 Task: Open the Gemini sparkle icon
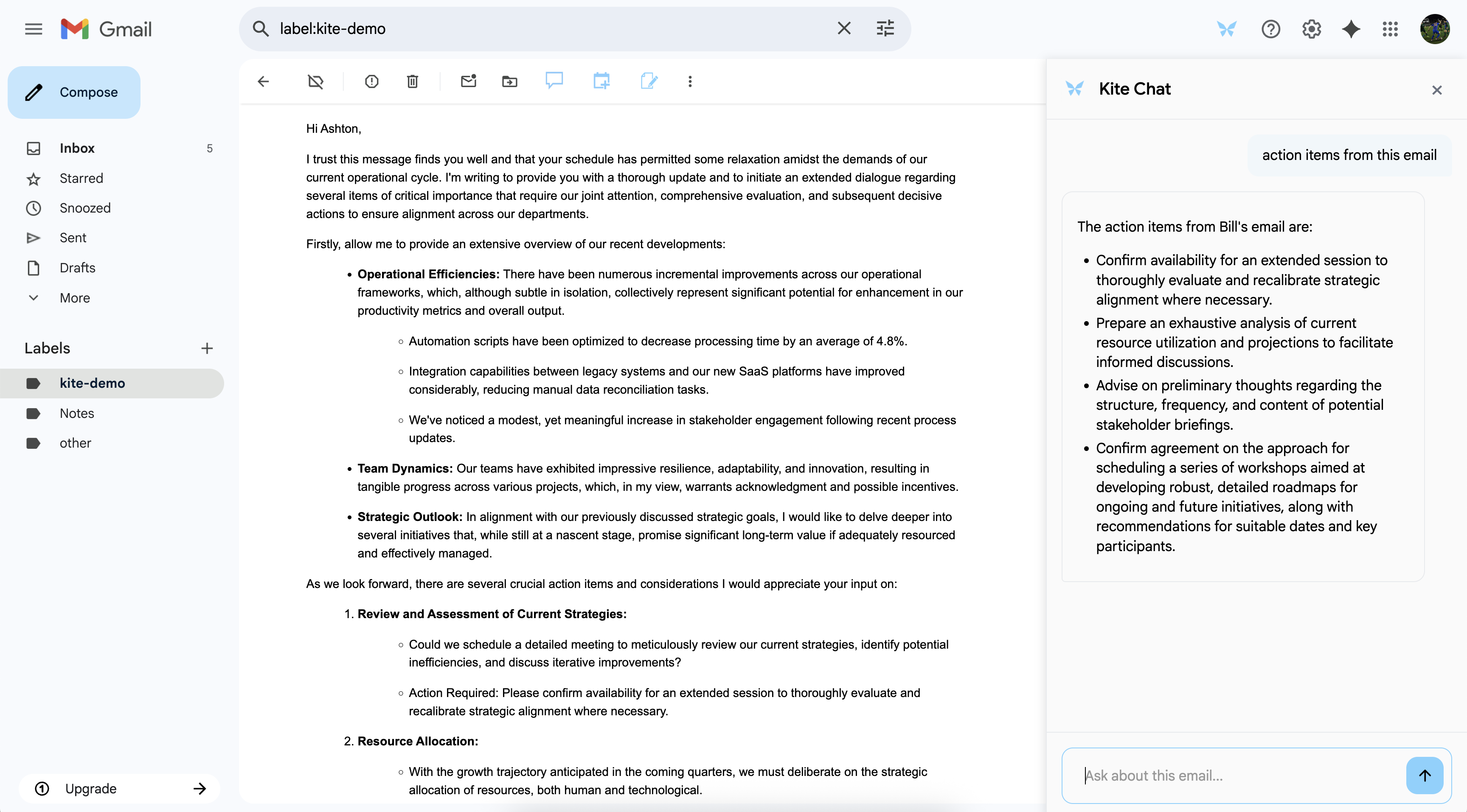(1350, 28)
